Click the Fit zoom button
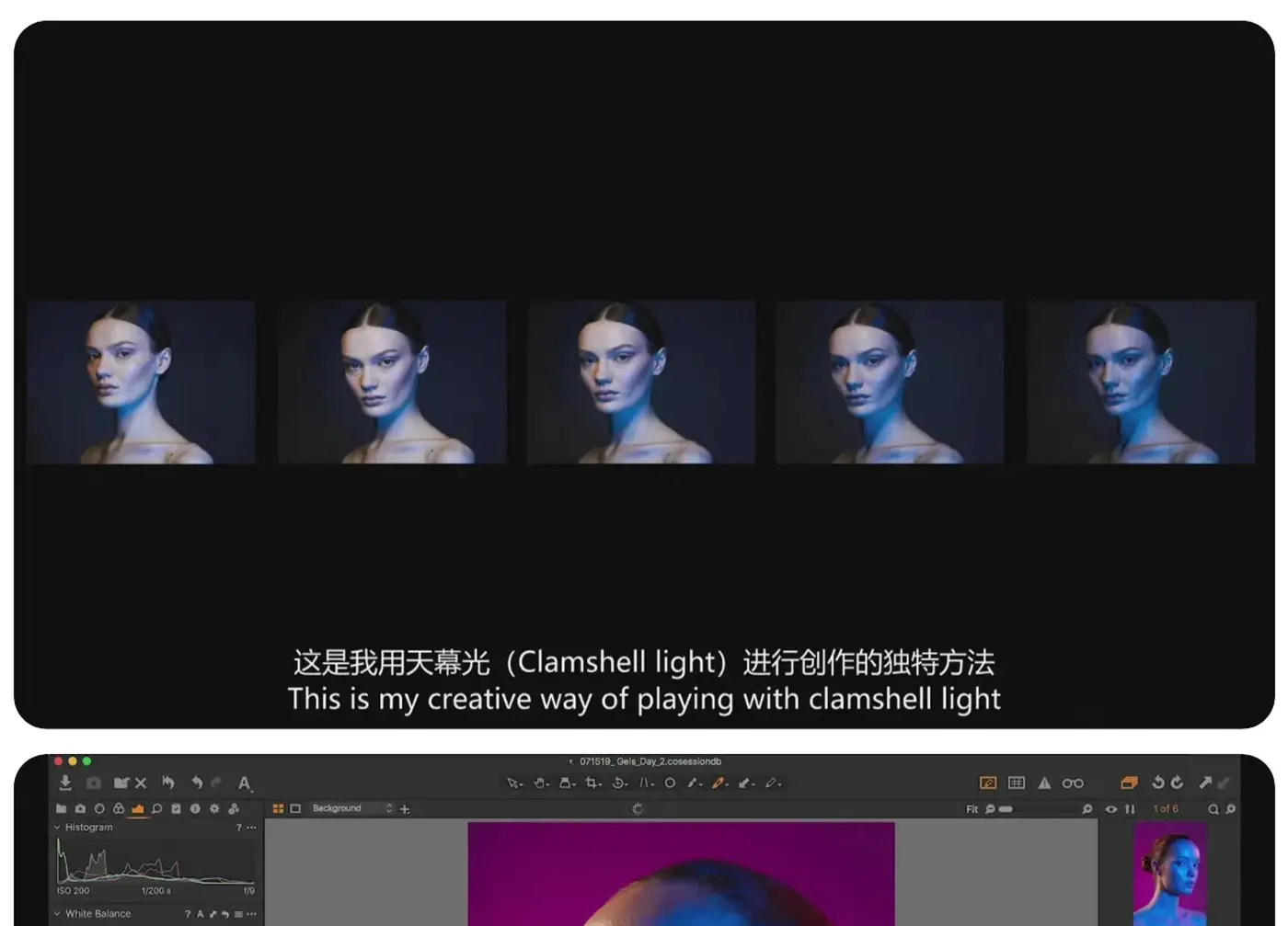 point(972,809)
